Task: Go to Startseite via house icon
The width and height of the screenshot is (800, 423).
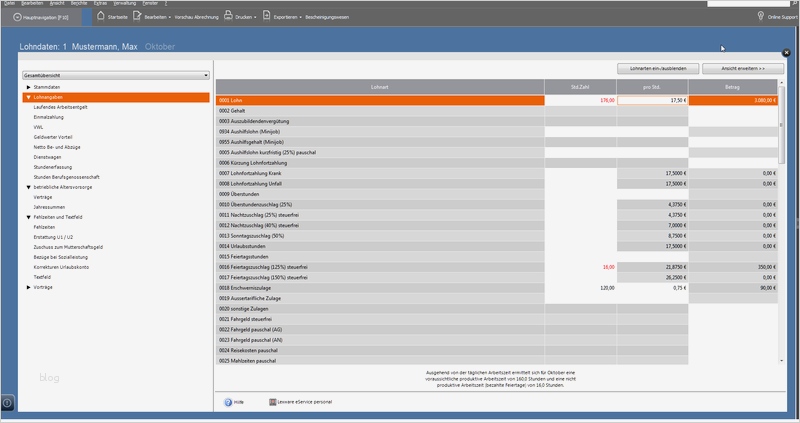Action: click(x=101, y=16)
